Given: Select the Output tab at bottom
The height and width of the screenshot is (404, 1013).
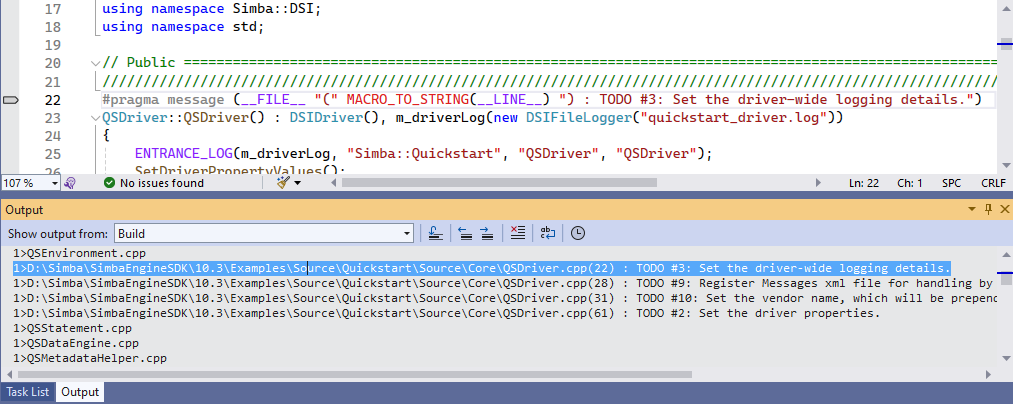Looking at the screenshot, I should pyautogui.click(x=80, y=392).
